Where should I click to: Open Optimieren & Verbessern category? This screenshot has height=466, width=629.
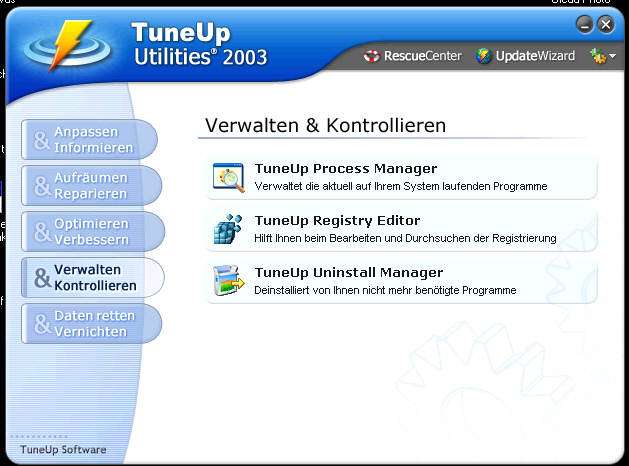coord(93,232)
